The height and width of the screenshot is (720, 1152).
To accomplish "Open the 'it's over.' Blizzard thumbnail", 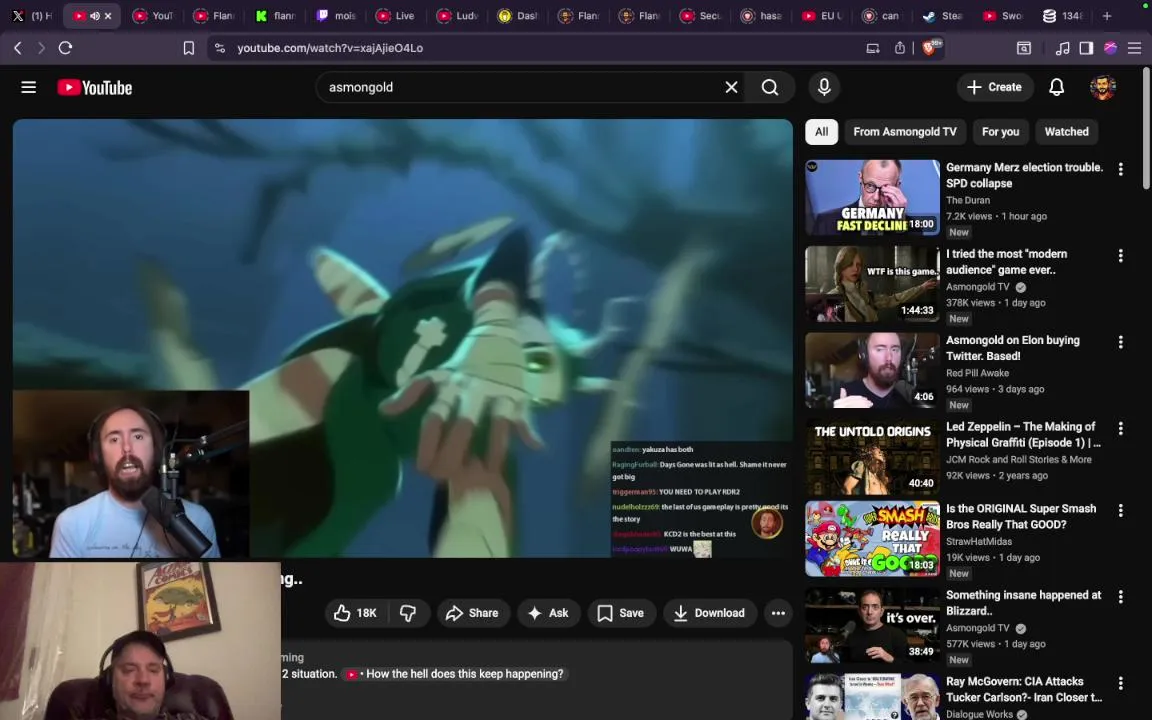I will pos(872,625).
